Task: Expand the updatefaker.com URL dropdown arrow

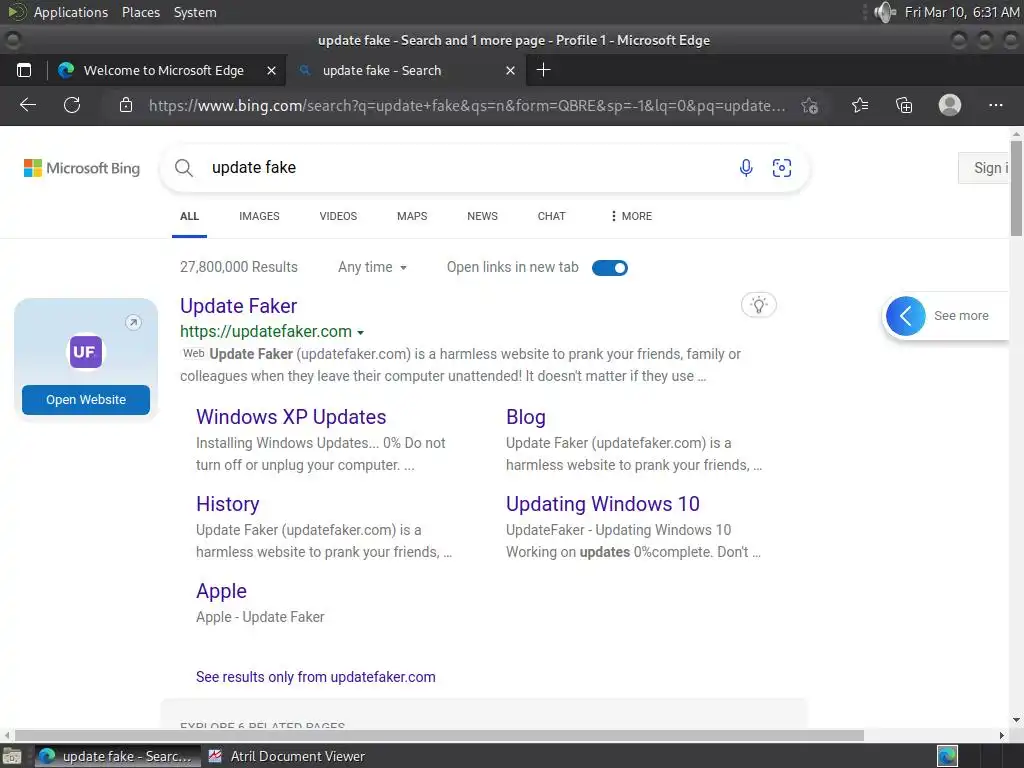Action: point(360,332)
